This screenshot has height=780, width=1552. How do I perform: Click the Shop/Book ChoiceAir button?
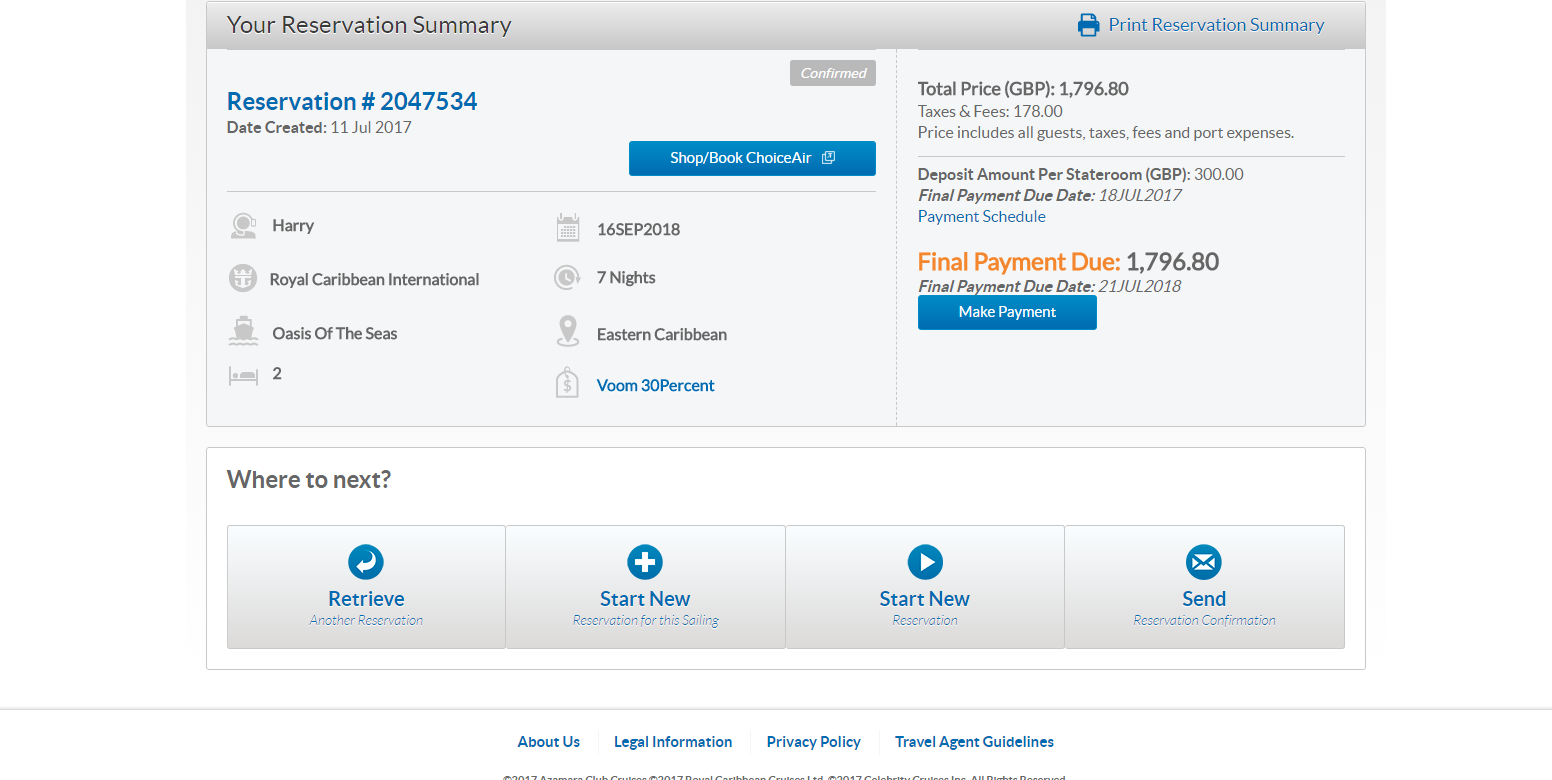tap(752, 158)
